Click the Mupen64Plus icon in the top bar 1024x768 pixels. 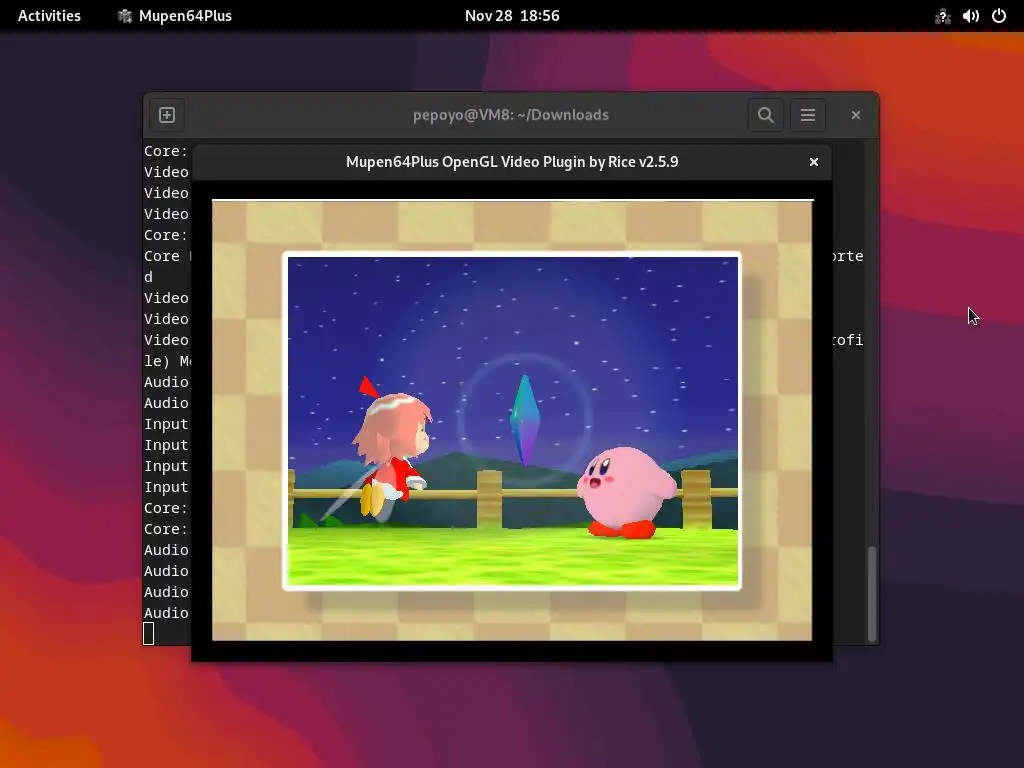(x=125, y=16)
